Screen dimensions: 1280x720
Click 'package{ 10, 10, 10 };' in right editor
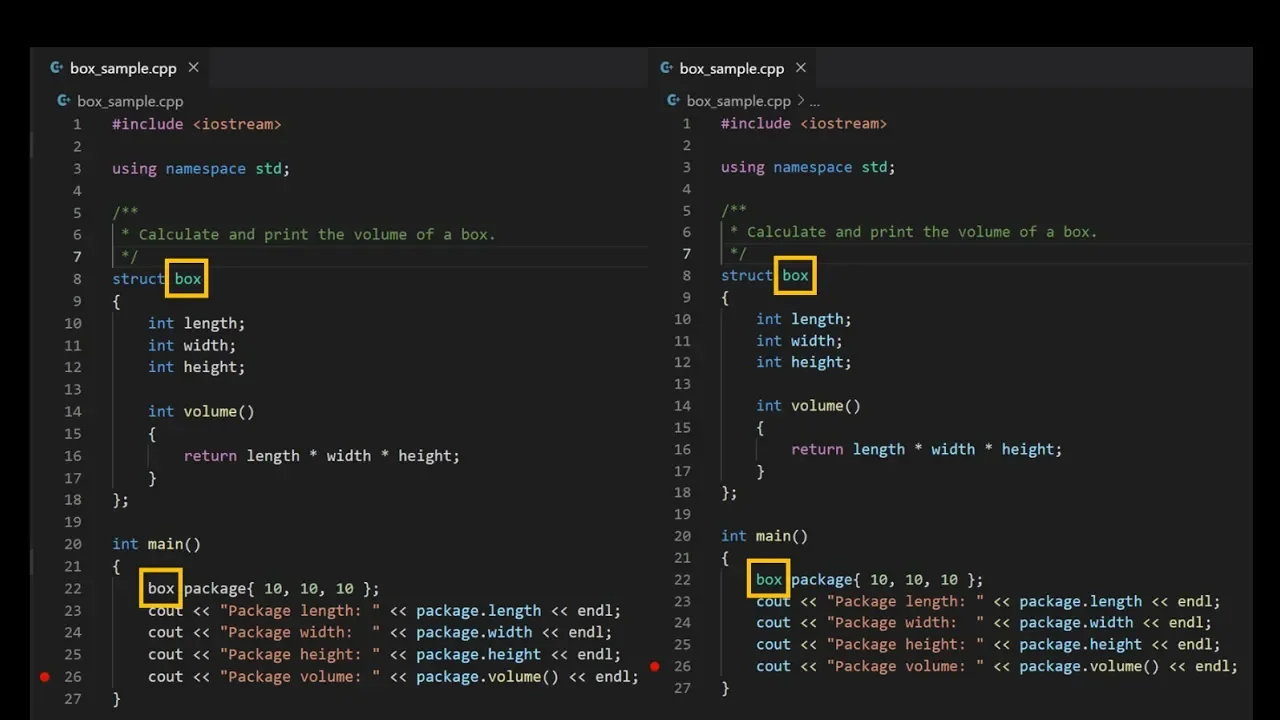[x=888, y=579]
